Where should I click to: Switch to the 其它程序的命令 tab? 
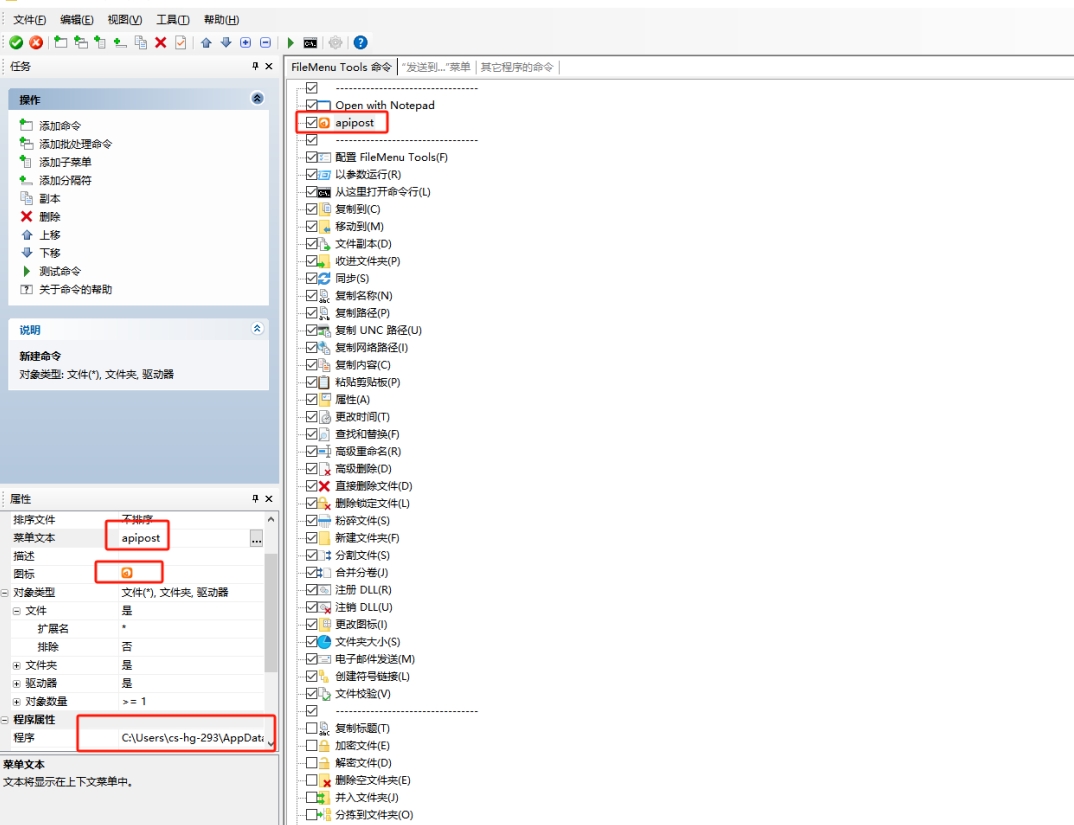click(516, 66)
